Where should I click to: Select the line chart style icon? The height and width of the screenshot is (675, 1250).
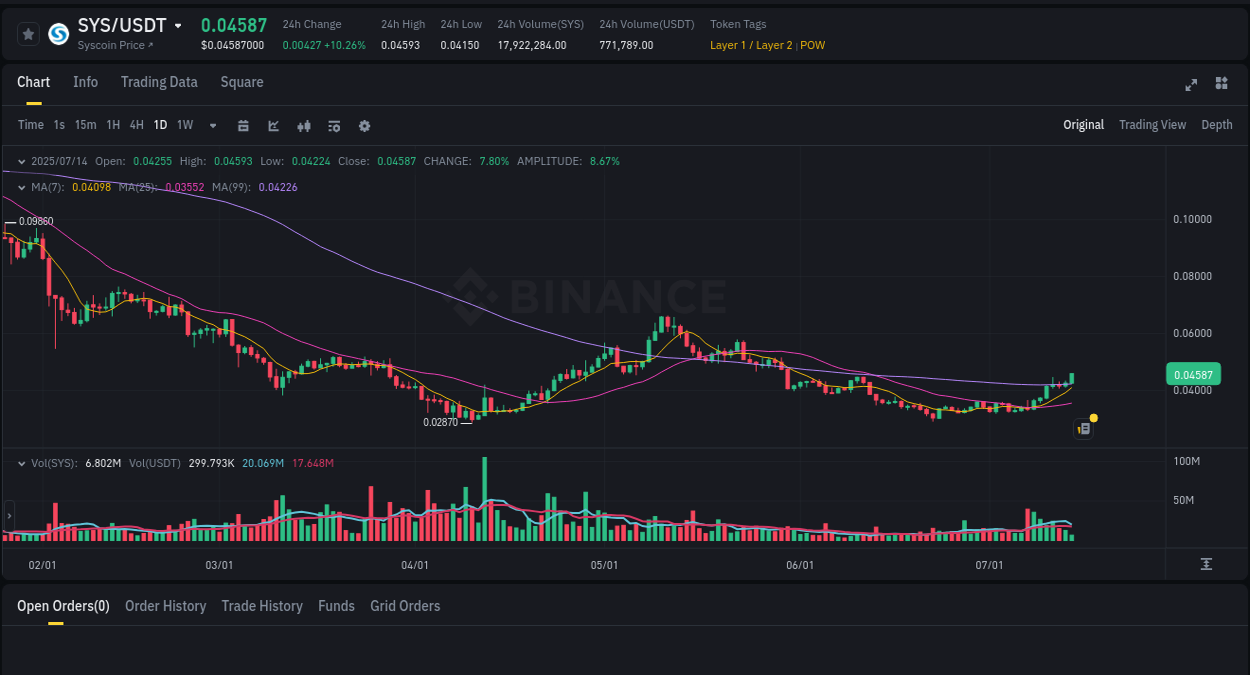pos(273,125)
